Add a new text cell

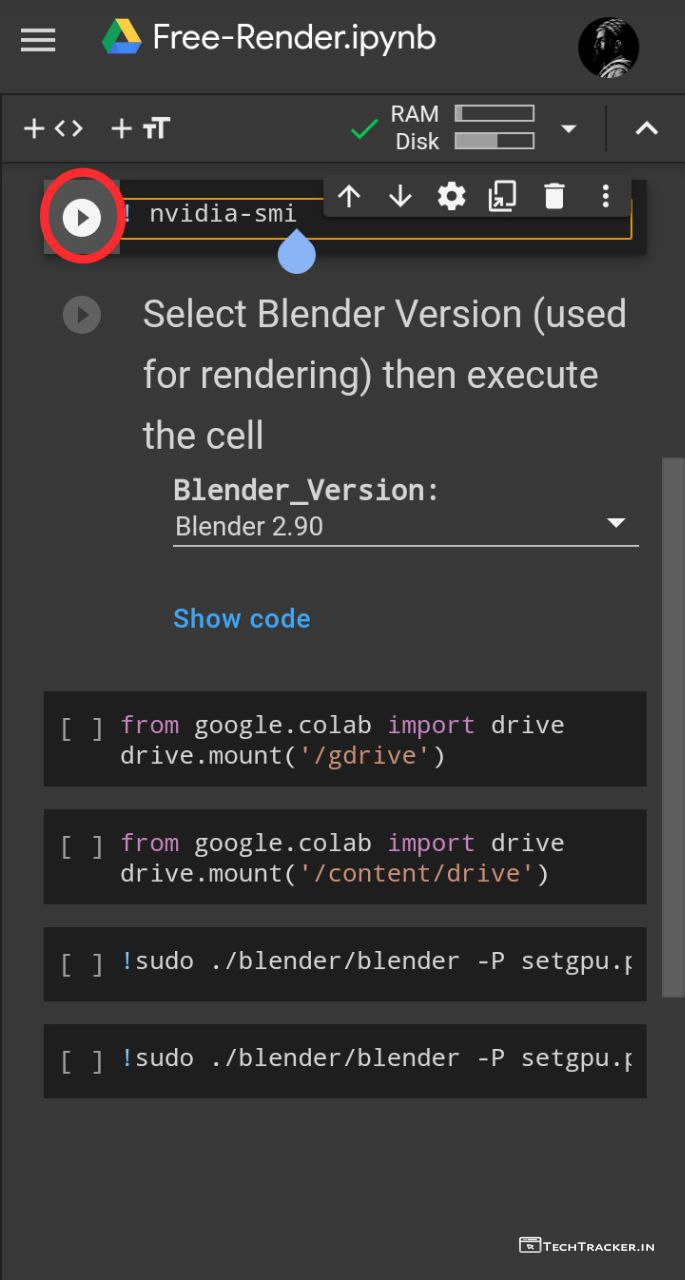(141, 128)
